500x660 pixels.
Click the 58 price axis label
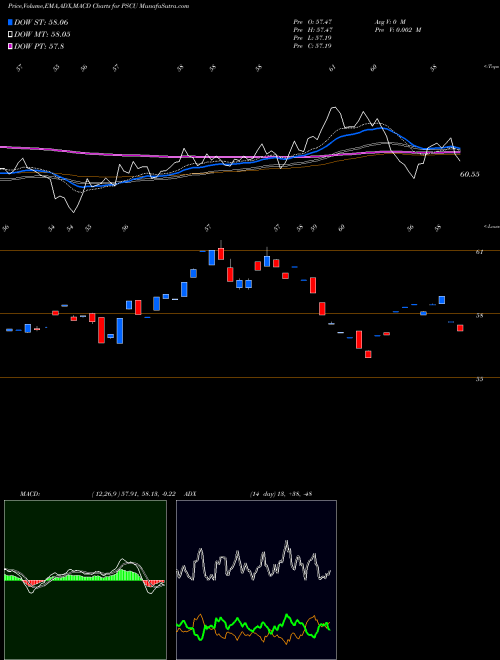[479, 315]
